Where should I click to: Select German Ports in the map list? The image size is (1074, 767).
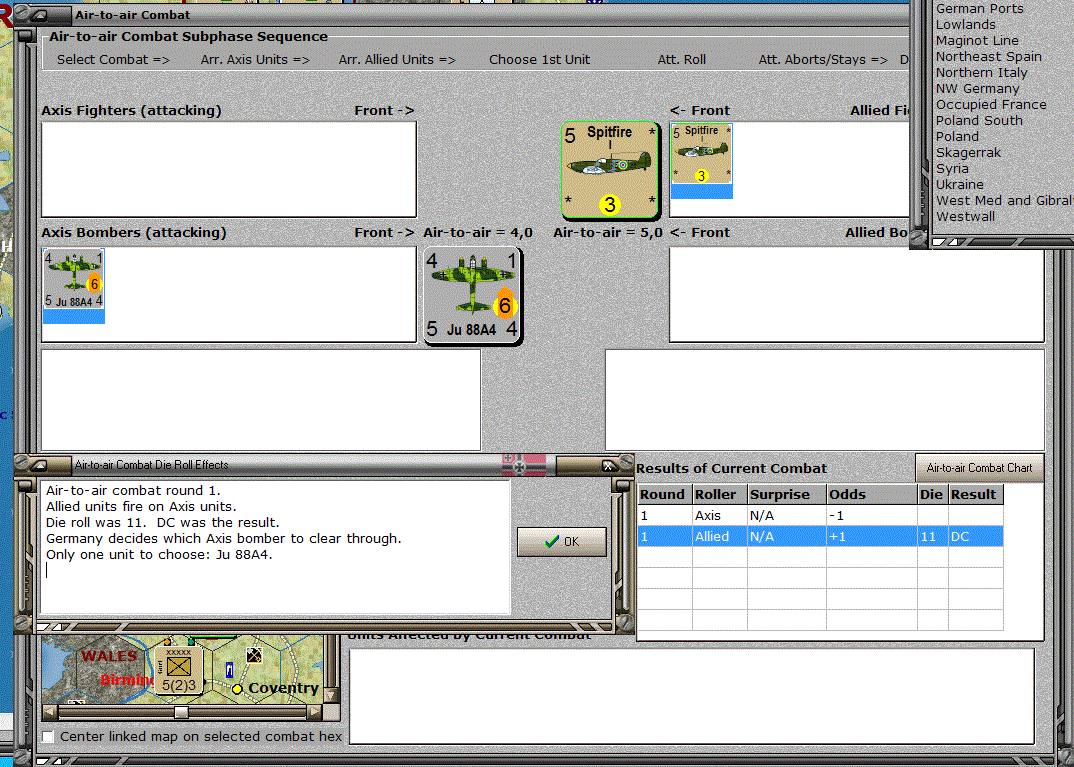(x=979, y=9)
